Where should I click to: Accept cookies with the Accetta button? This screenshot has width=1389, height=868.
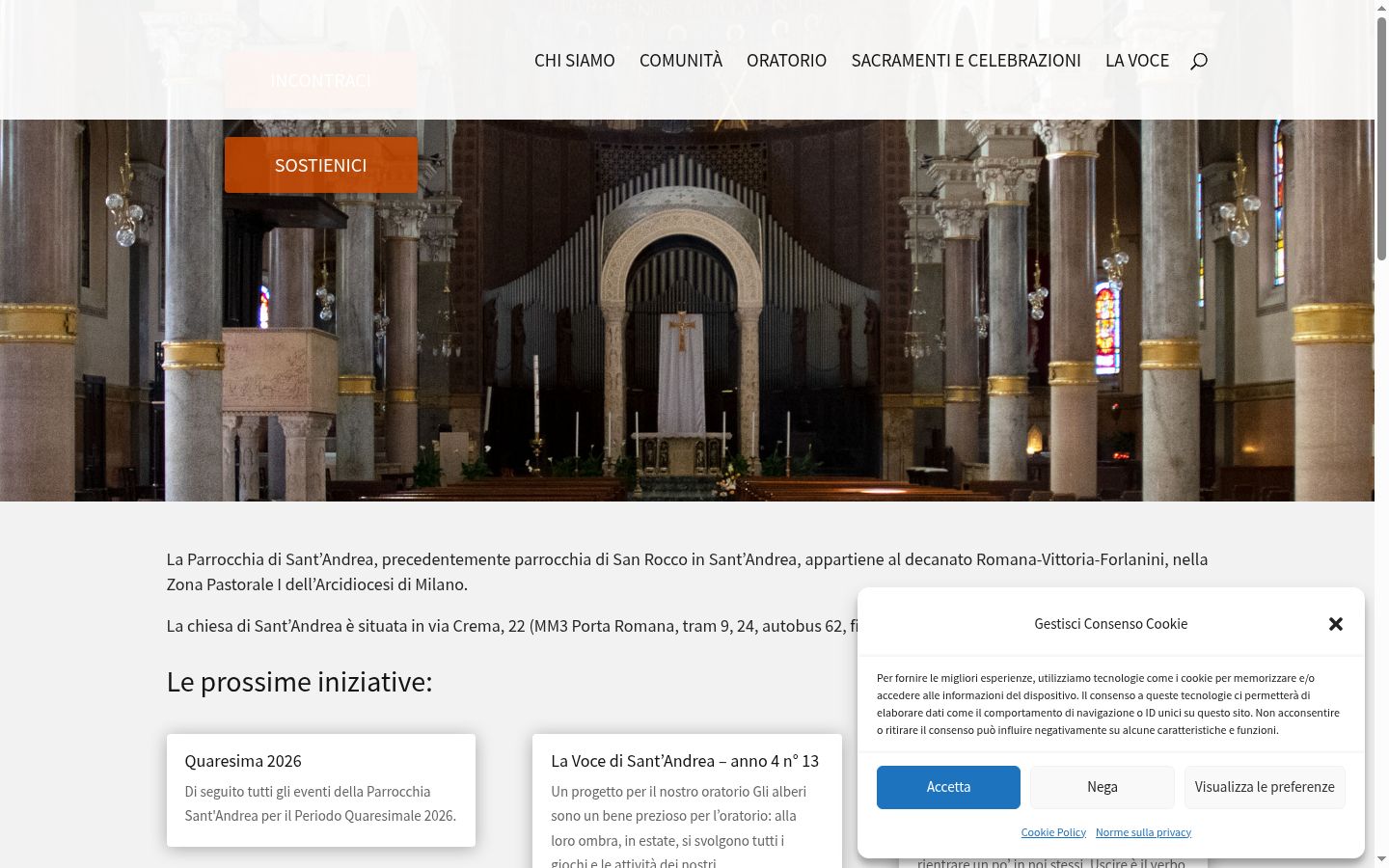coord(948,787)
